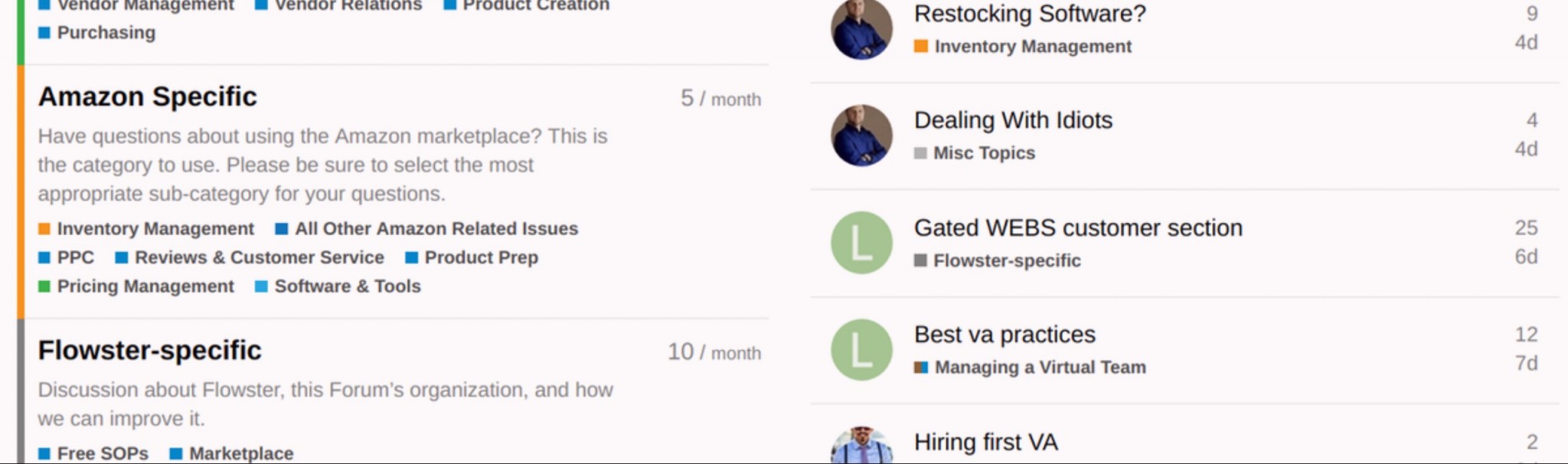Open the Best va practices topic
The width and height of the screenshot is (1568, 464).
click(1004, 334)
